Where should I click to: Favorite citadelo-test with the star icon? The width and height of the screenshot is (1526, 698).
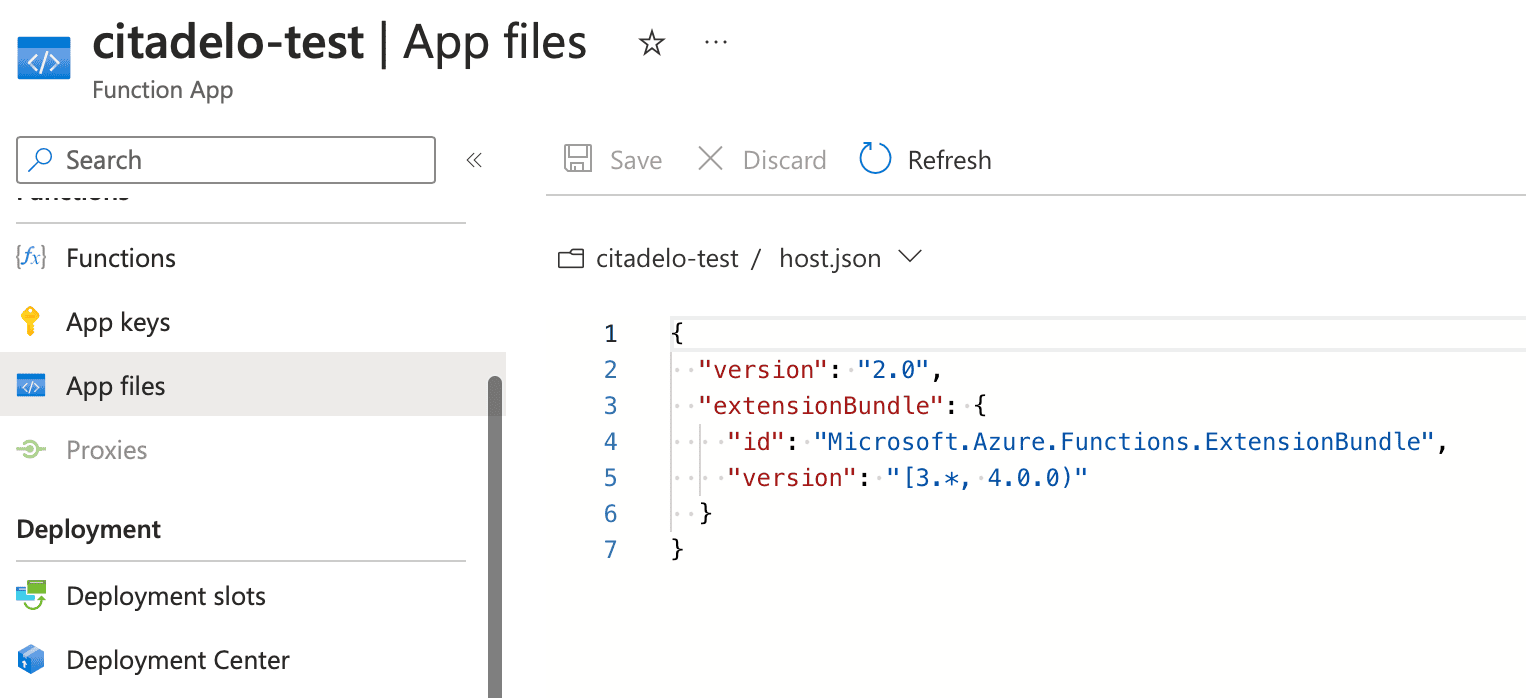point(651,43)
